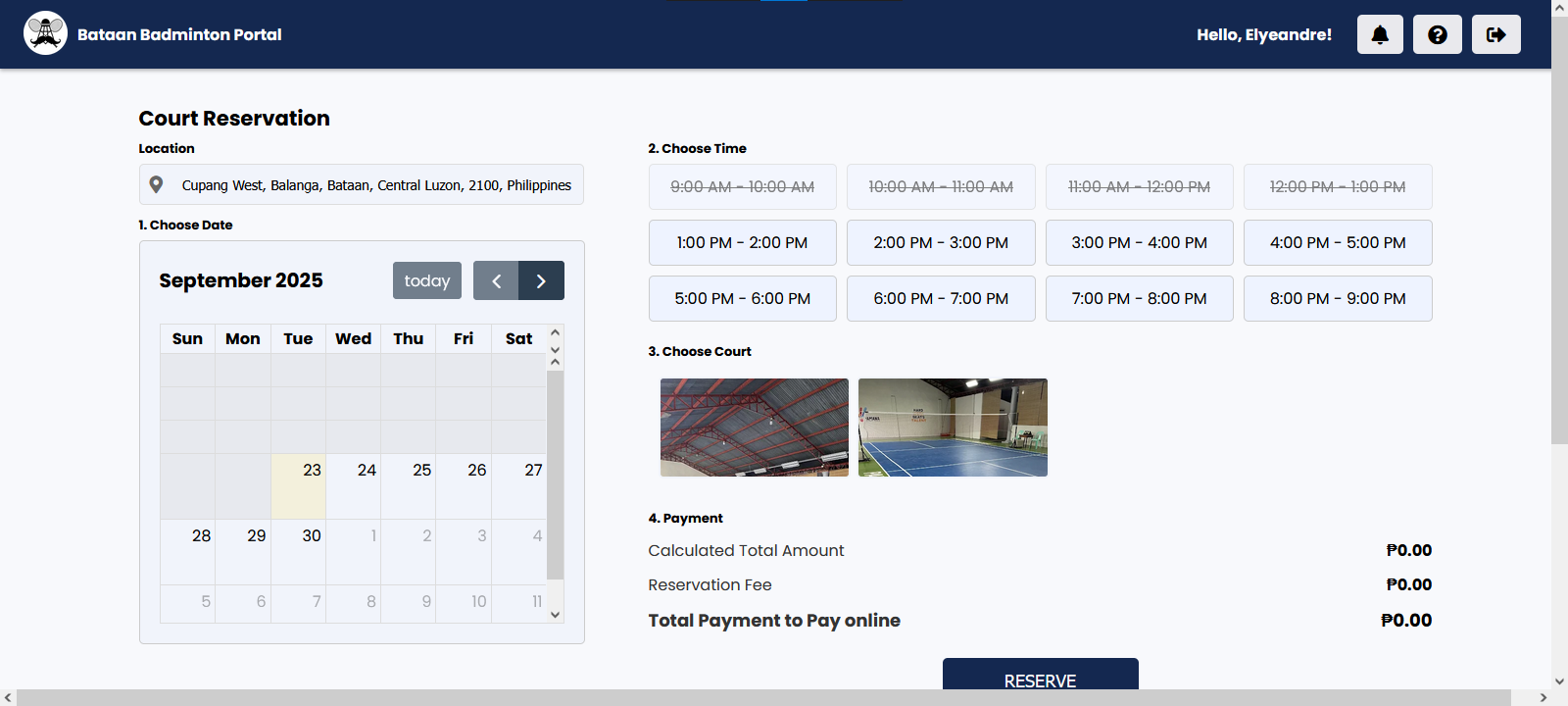The image size is (1568, 706).
Task: Click the location pin icon
Action: [156, 184]
